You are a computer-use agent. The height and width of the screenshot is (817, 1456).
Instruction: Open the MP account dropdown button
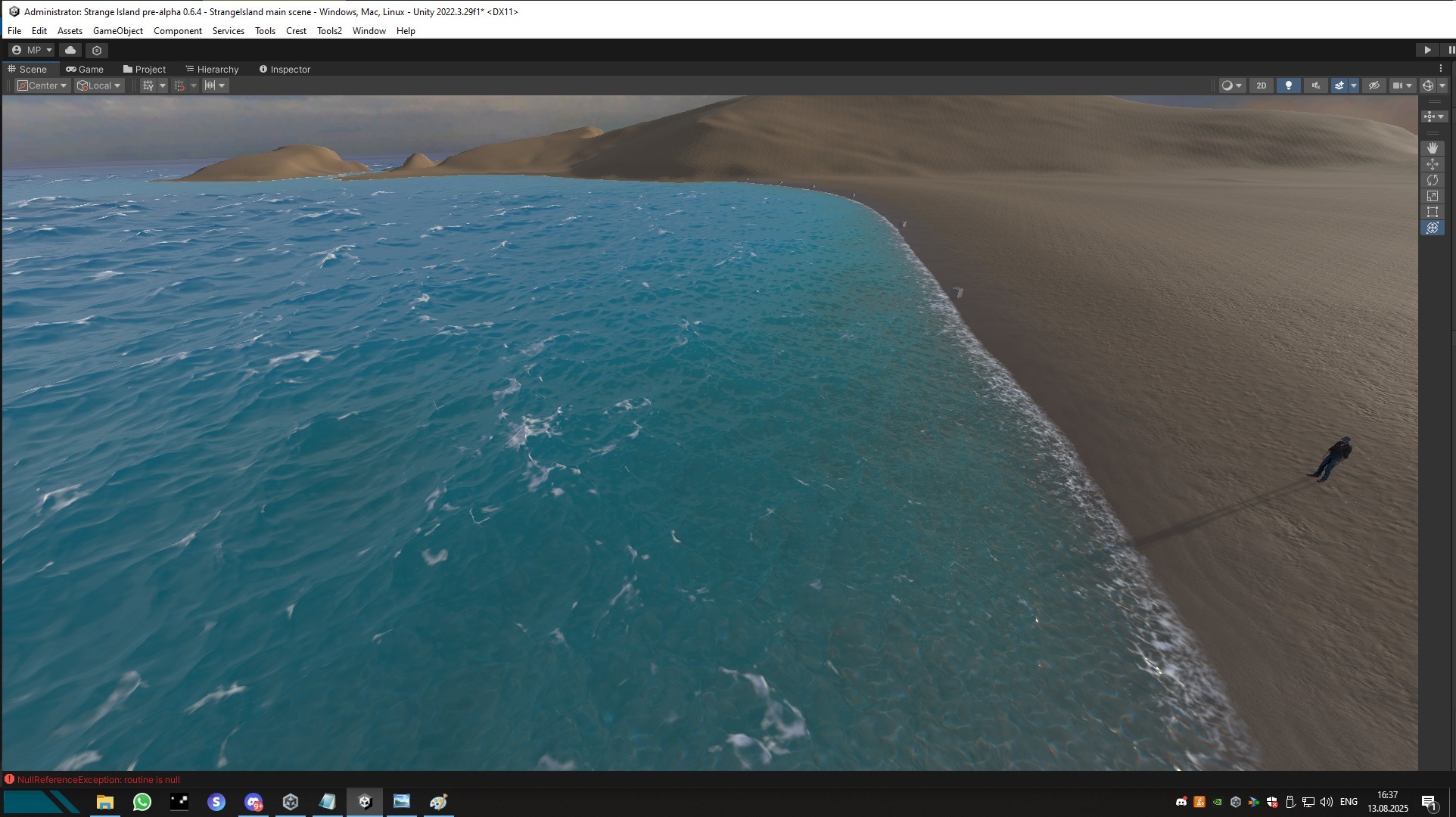pyautogui.click(x=33, y=50)
